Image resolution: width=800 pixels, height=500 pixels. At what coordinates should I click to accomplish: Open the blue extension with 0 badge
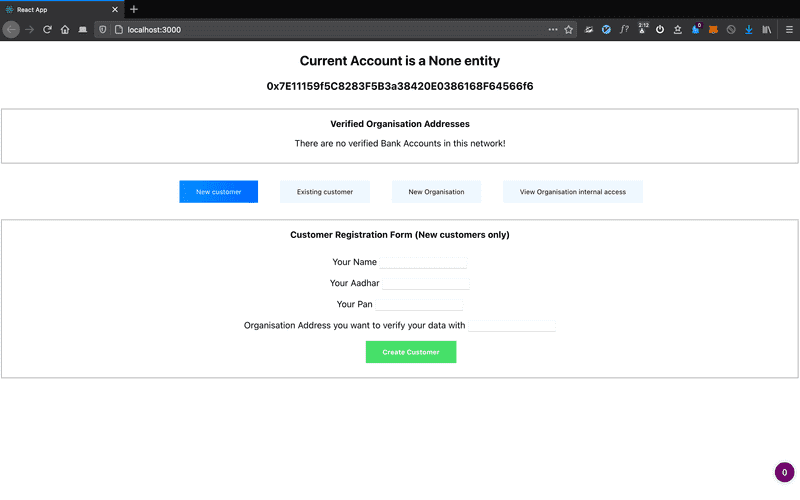[x=696, y=29]
